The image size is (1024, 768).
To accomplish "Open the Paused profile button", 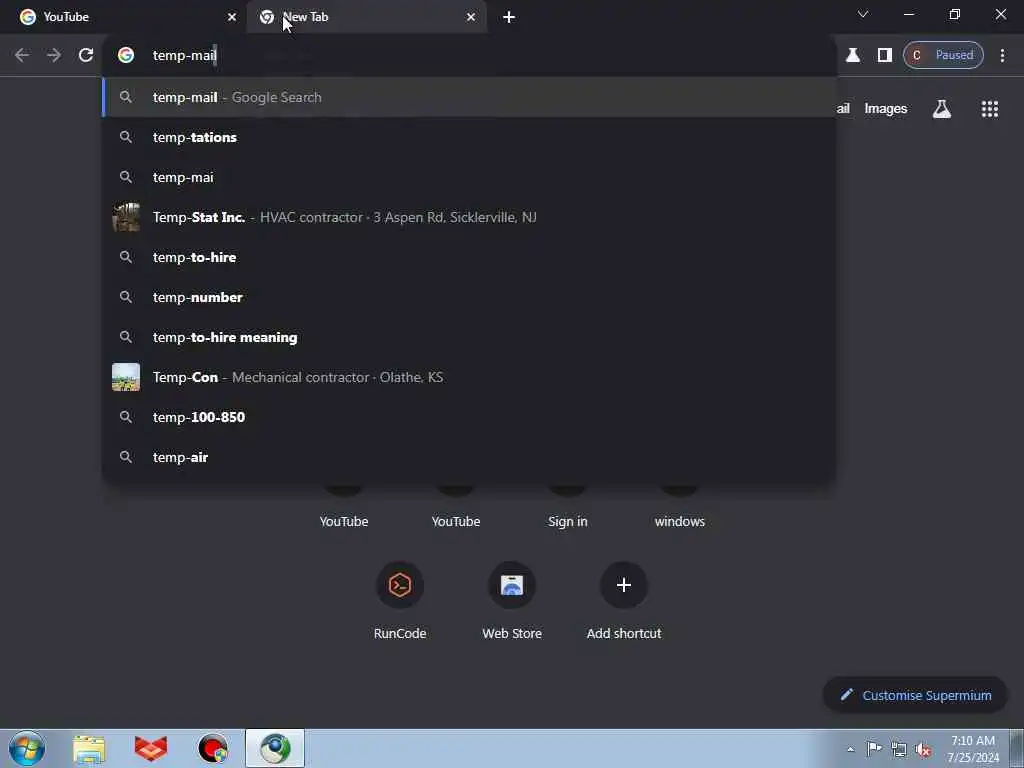I will pyautogui.click(x=943, y=55).
